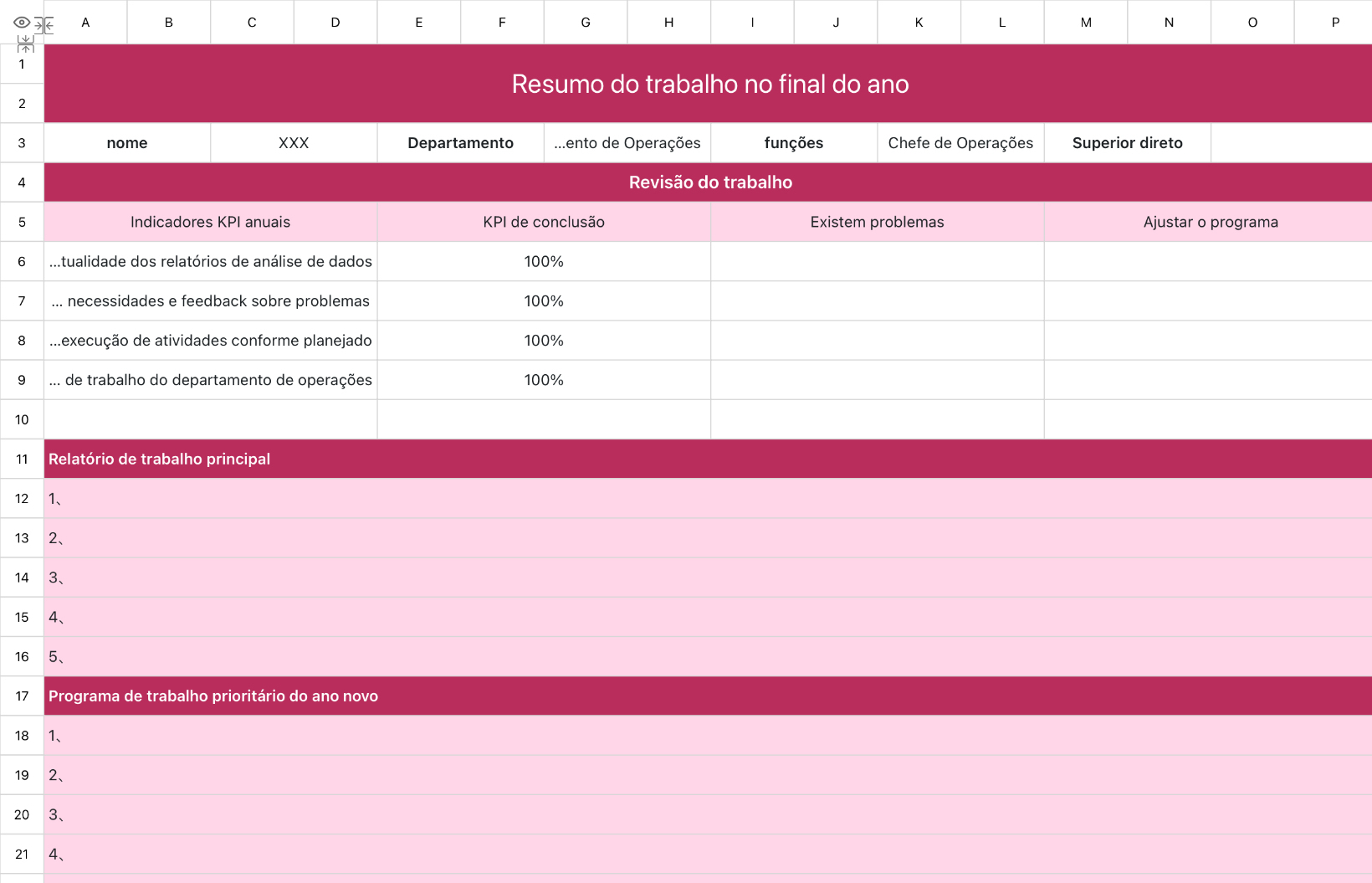Select column B header
Screen dimensions: 1372x883
pos(169,23)
